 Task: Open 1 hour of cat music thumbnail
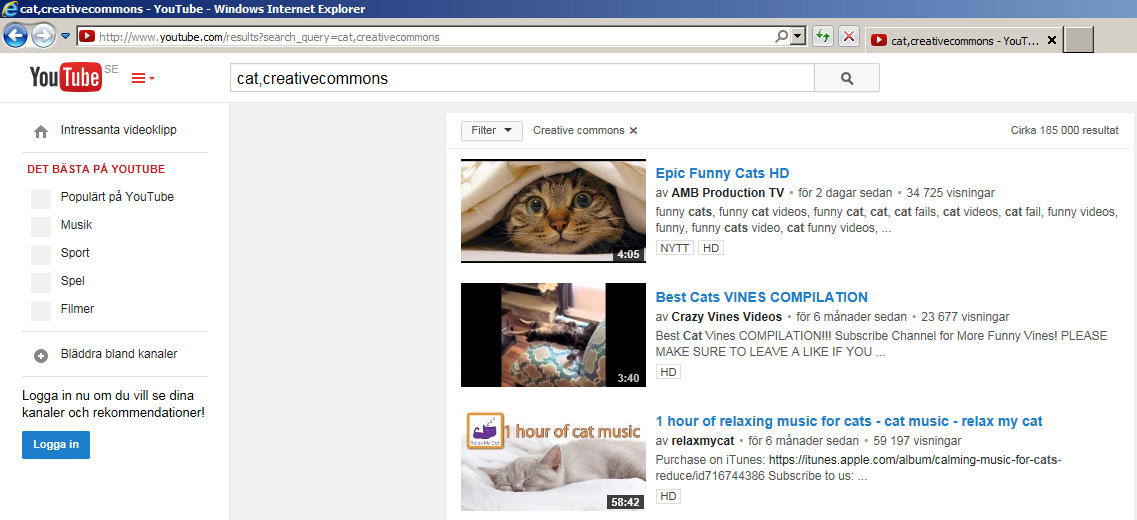[x=553, y=459]
